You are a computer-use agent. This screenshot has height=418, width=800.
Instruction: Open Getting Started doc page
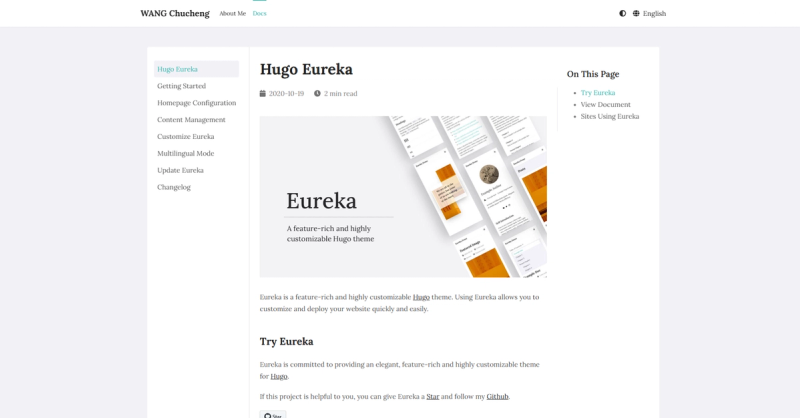tap(182, 86)
